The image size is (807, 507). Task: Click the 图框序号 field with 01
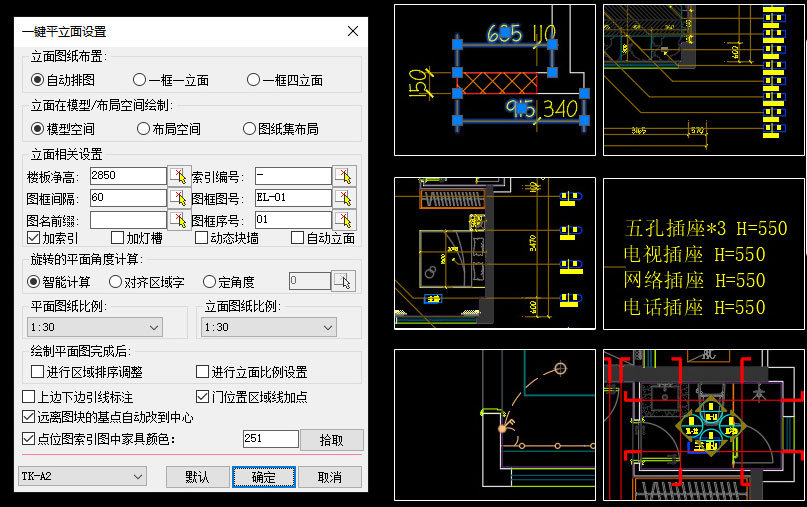293,220
